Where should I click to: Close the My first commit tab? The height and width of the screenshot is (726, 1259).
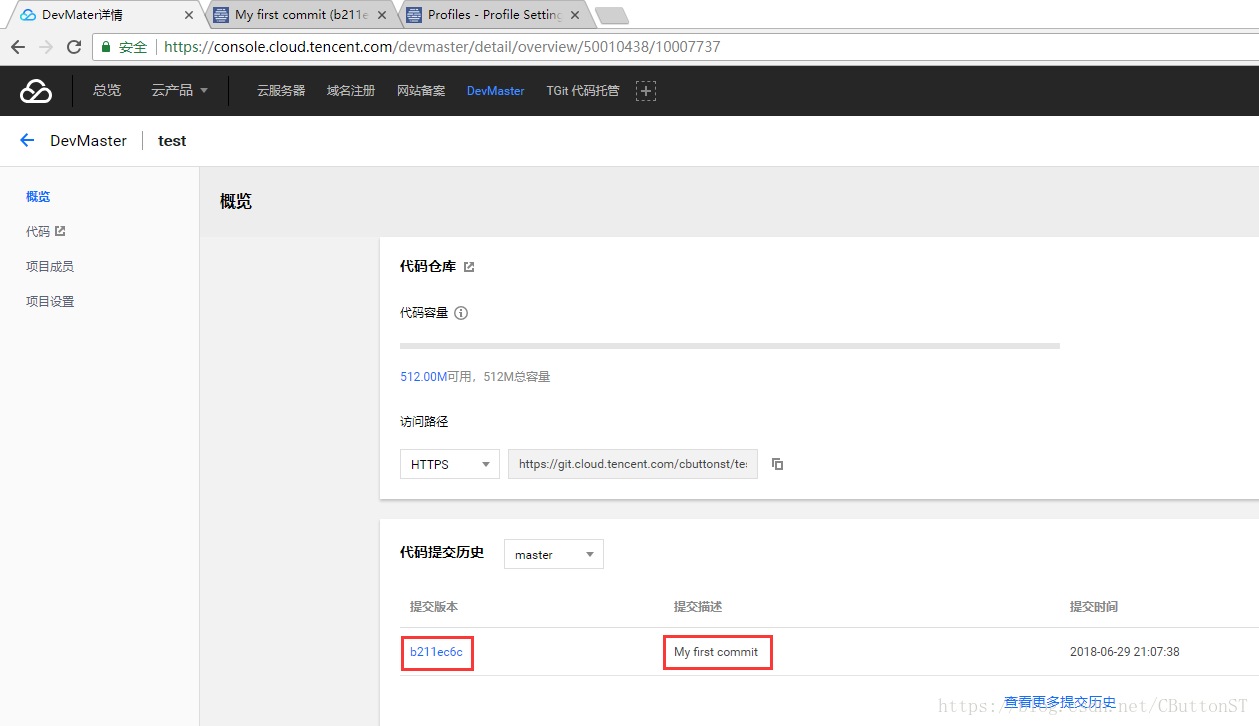(x=382, y=15)
